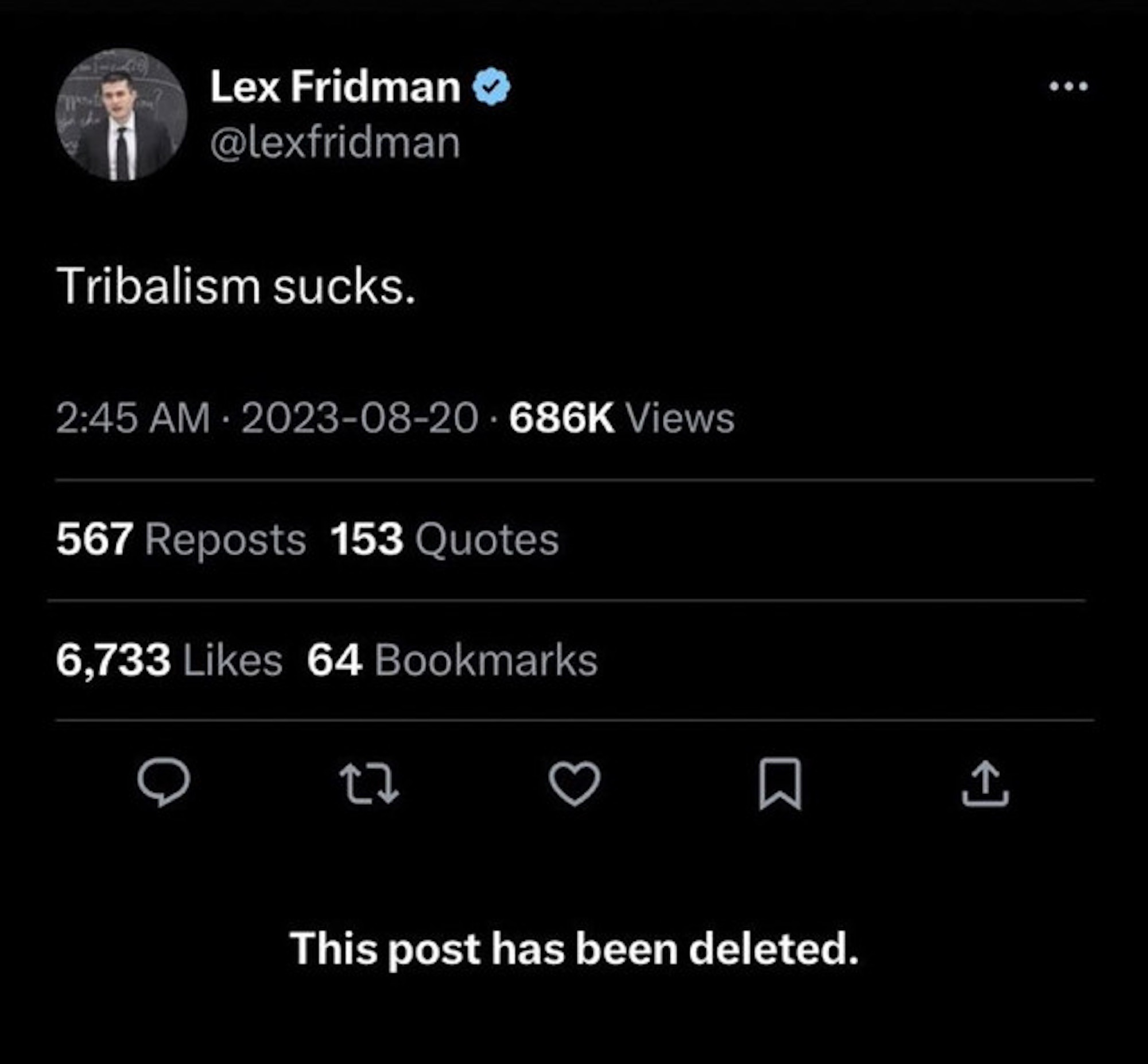The width and height of the screenshot is (1148, 1064).
Task: Click the 64 Bookmarks count
Action: coord(452,660)
